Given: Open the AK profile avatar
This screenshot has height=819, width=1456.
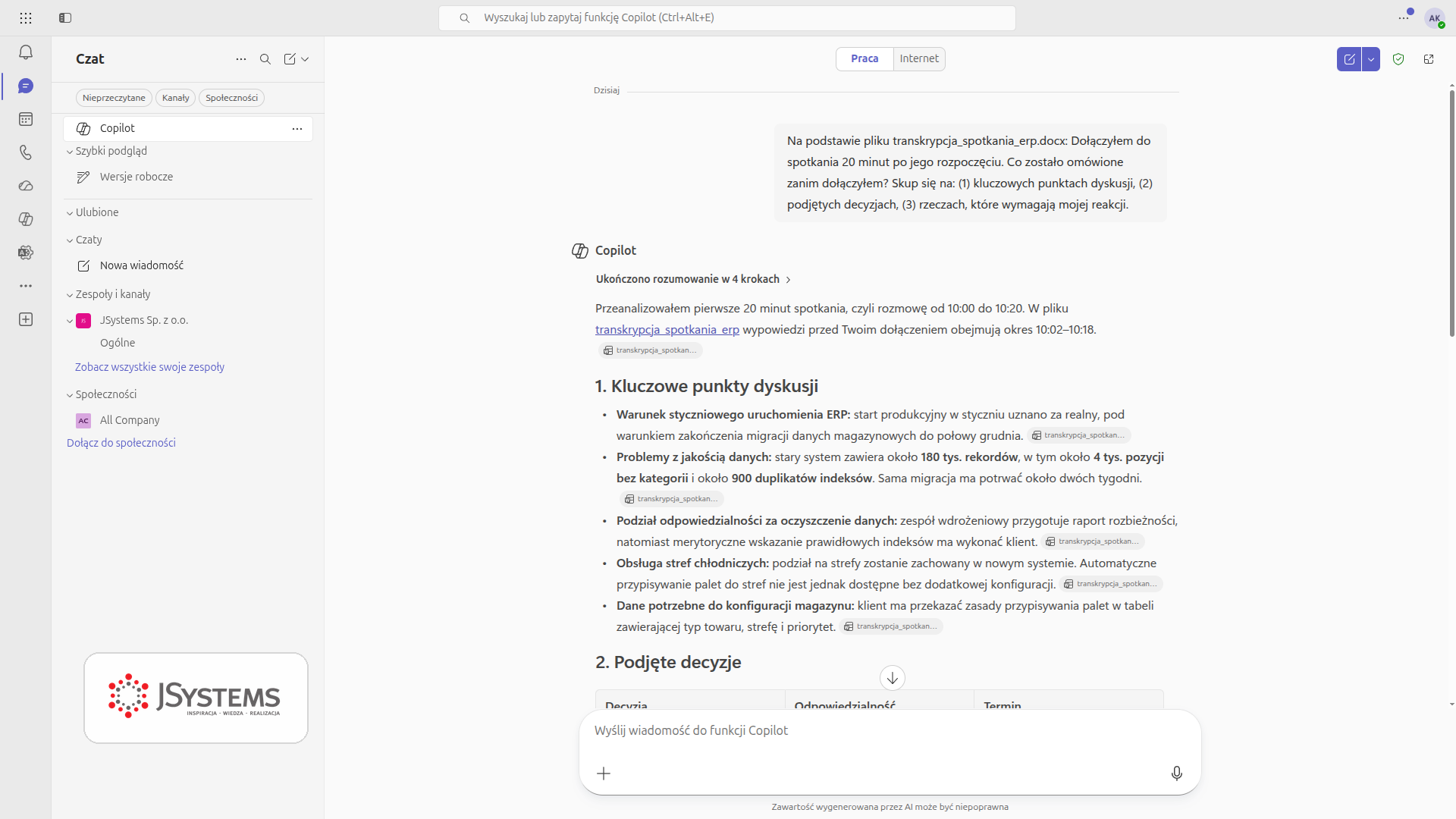Looking at the screenshot, I should pyautogui.click(x=1435, y=18).
